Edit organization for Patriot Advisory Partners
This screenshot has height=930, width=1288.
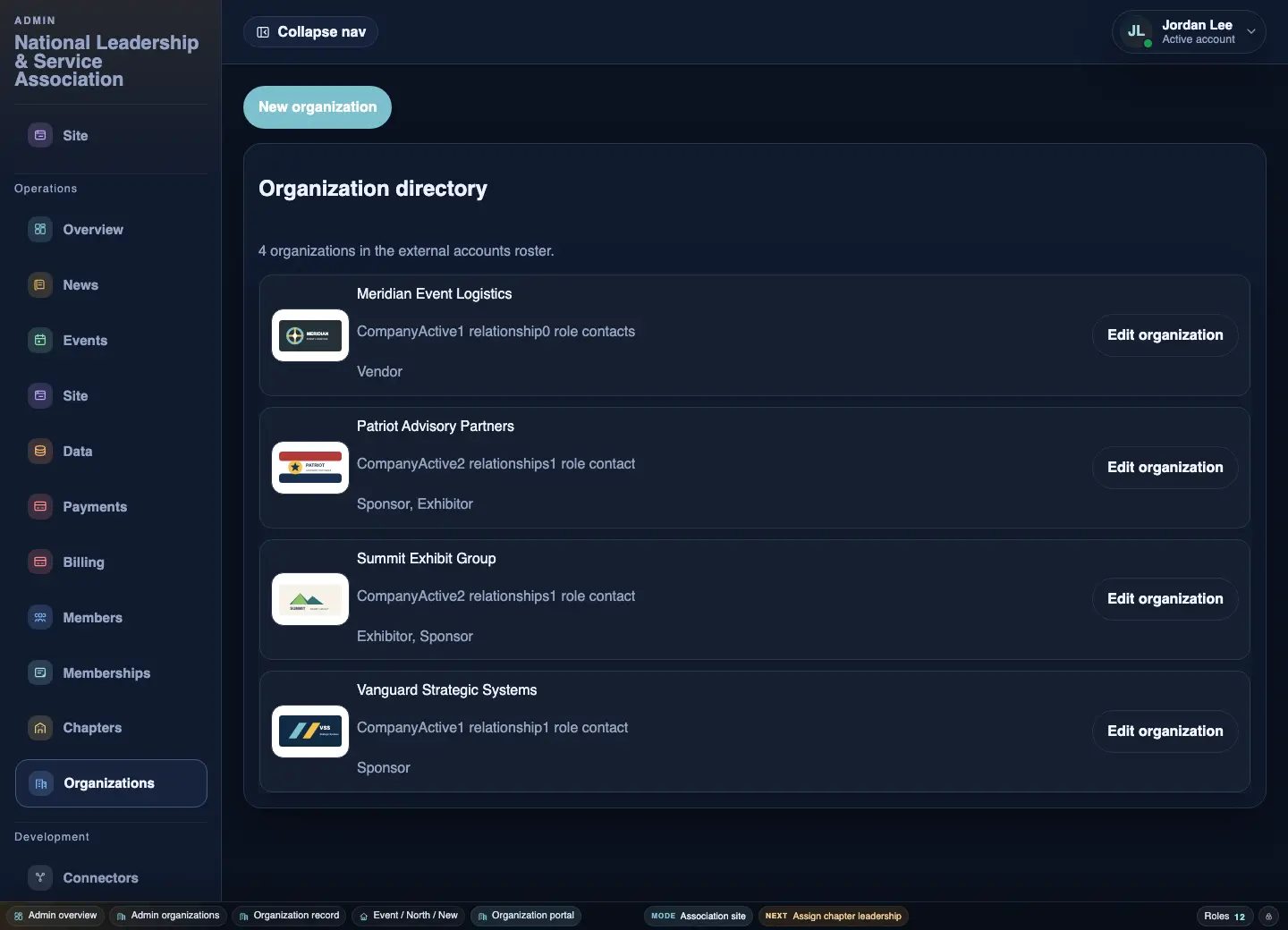[1165, 468]
